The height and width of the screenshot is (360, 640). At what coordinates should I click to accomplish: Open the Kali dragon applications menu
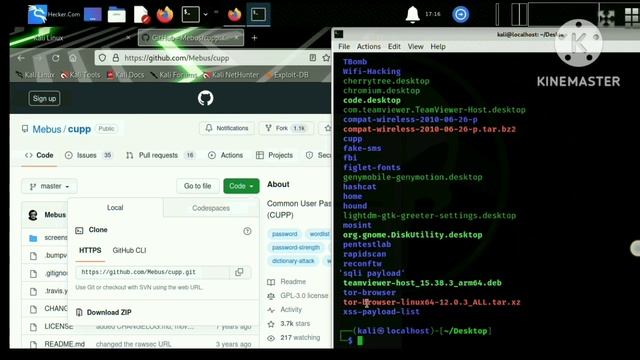point(37,14)
